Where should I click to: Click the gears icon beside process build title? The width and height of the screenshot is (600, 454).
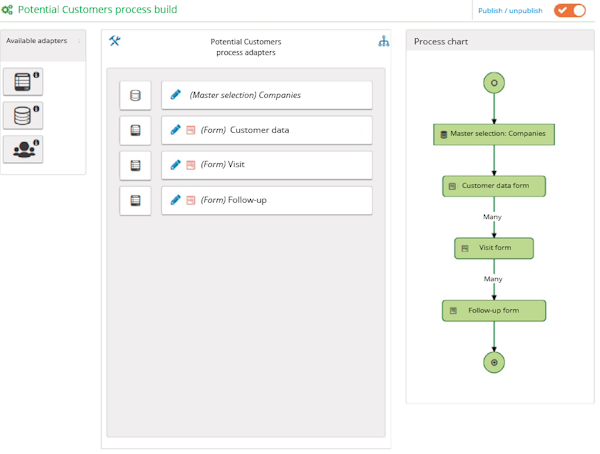[7, 10]
